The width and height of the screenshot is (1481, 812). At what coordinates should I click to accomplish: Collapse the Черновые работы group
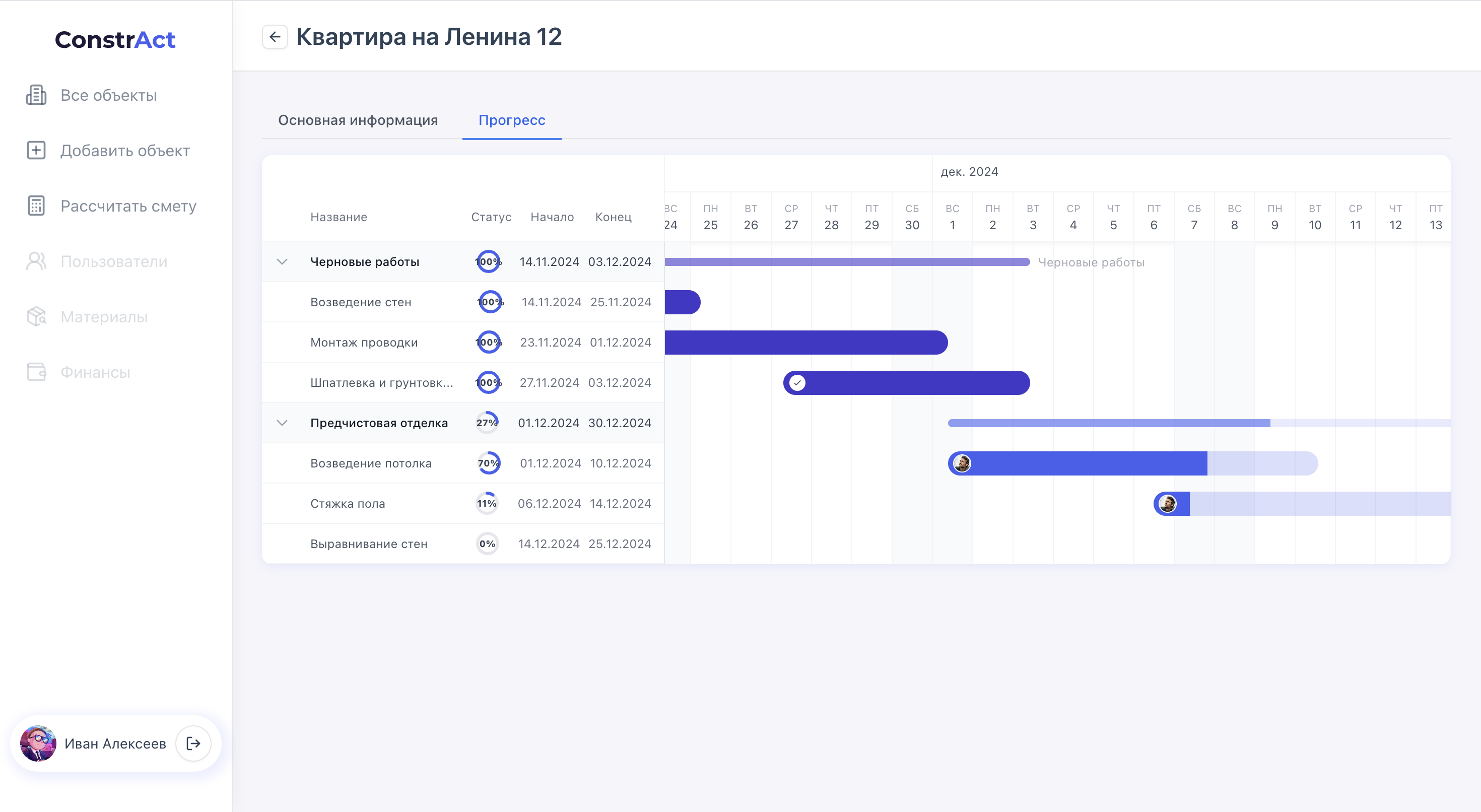pos(282,261)
